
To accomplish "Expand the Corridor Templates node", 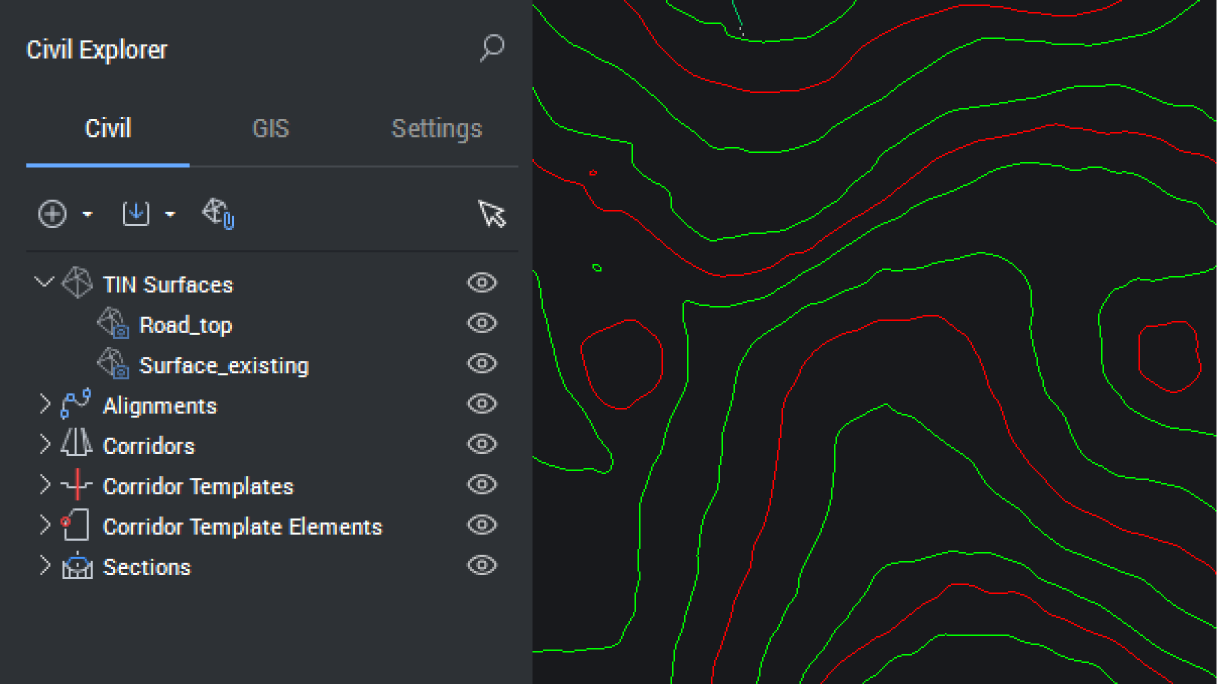I will point(45,485).
